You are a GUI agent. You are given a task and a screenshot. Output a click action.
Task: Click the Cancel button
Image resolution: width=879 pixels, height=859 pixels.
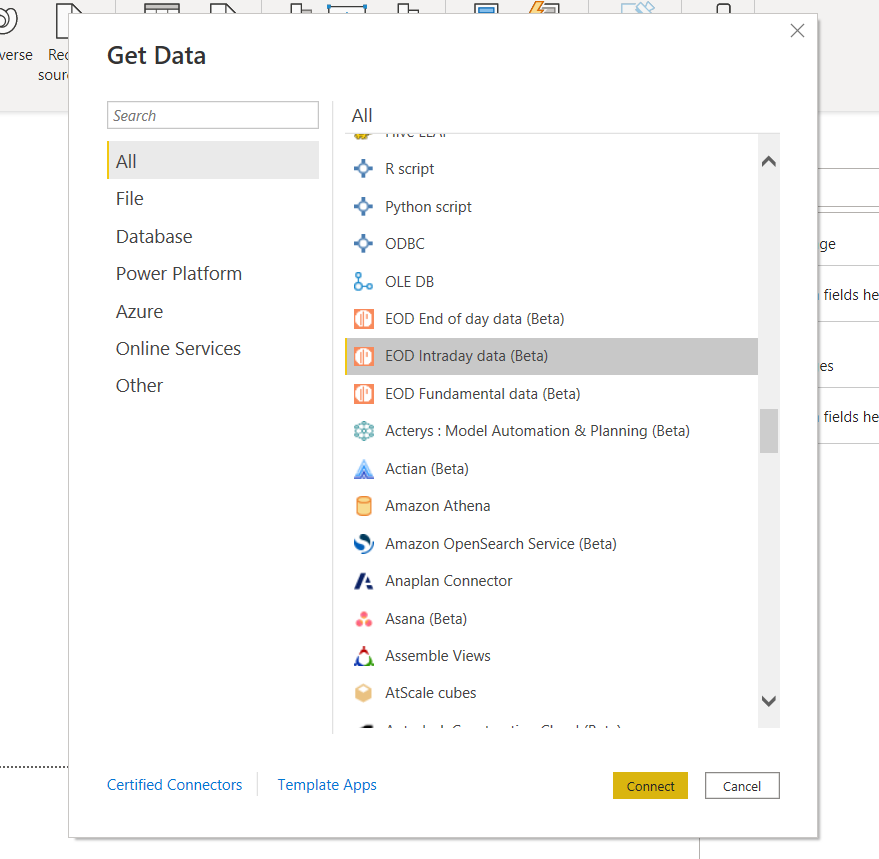pos(742,786)
